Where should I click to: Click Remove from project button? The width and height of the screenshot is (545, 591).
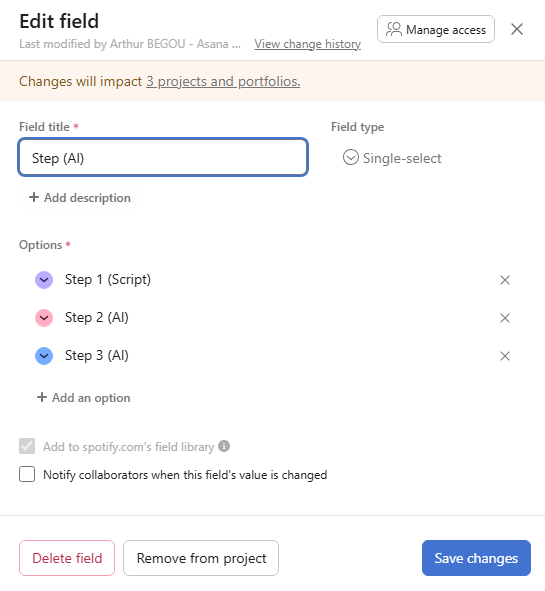pyautogui.click(x=201, y=558)
